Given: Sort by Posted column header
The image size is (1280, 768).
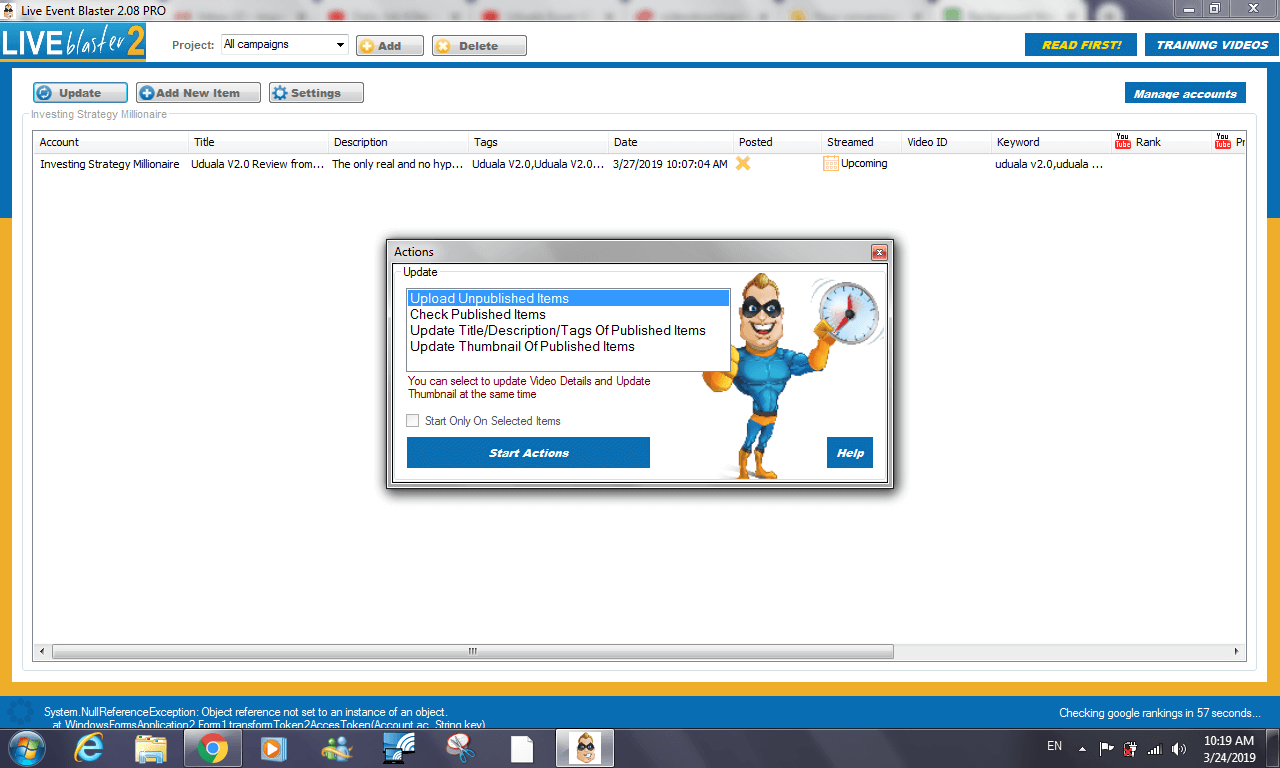Looking at the screenshot, I should 778,142.
